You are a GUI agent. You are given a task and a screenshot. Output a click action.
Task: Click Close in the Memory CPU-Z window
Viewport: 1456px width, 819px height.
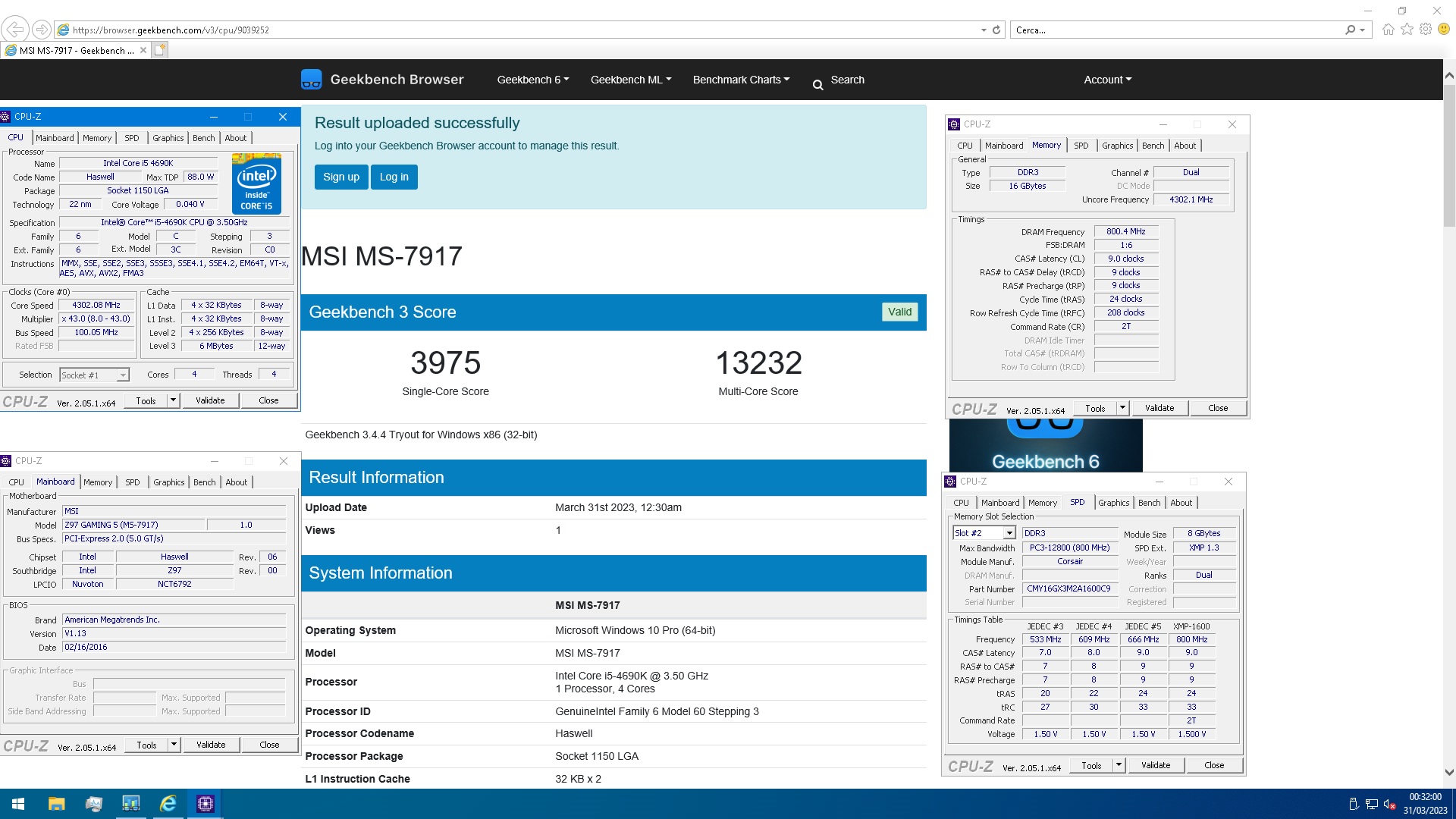coord(1218,408)
